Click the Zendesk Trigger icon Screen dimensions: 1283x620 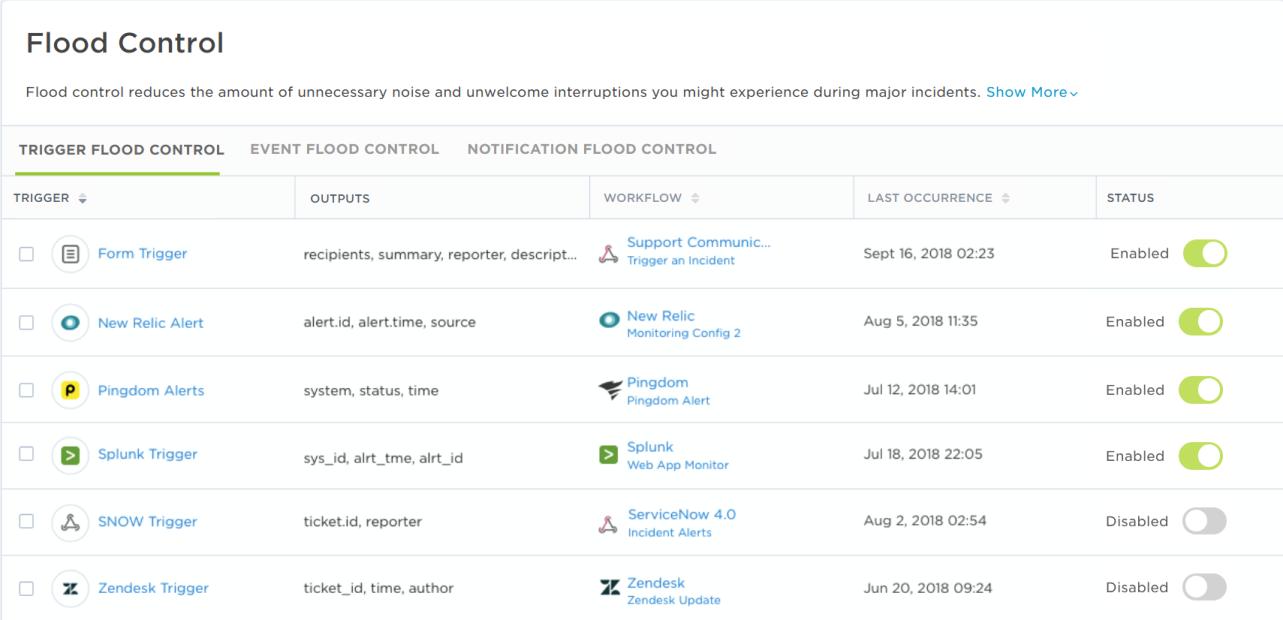[x=70, y=589]
